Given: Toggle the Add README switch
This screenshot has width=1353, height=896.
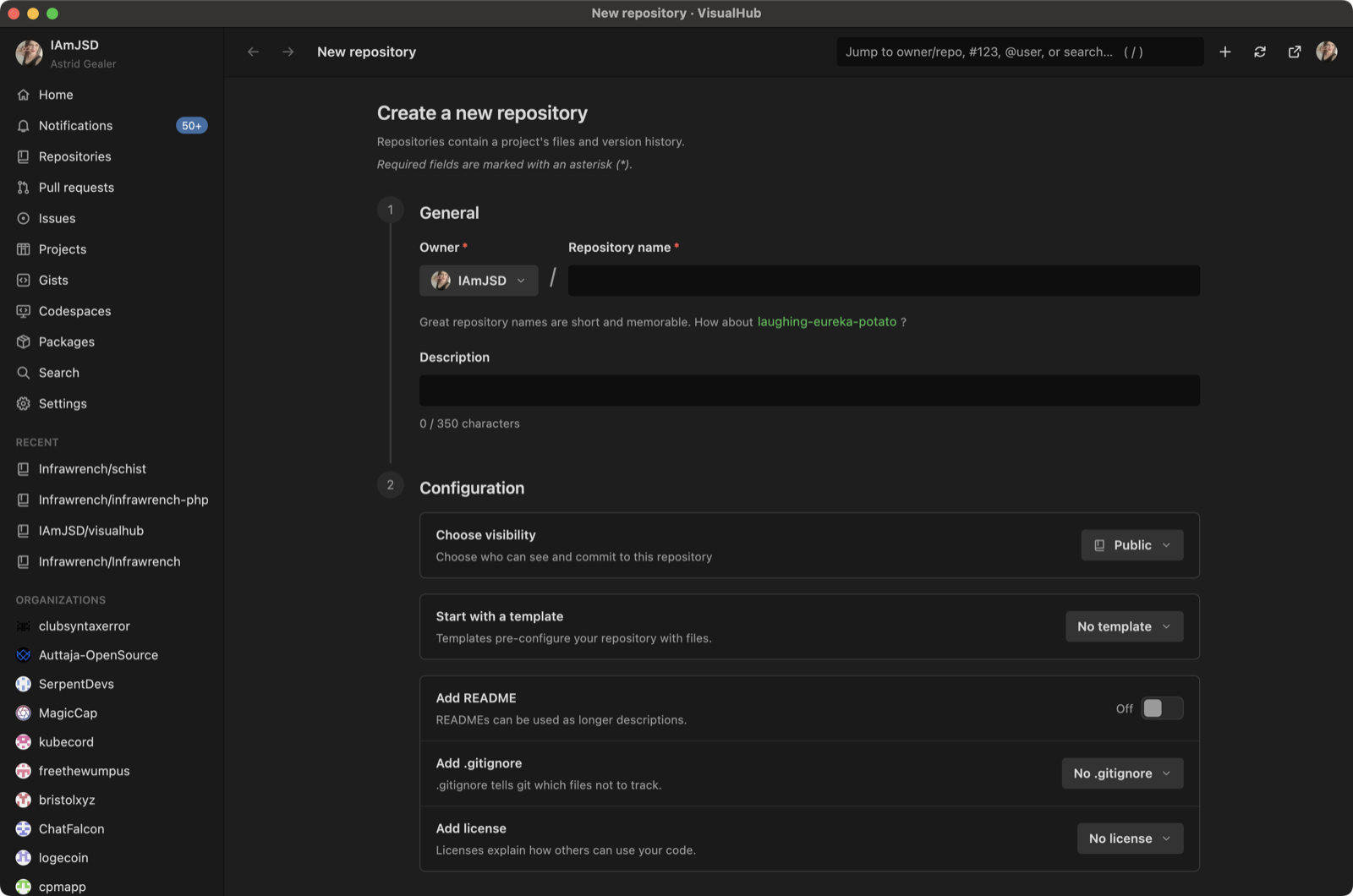Looking at the screenshot, I should 1162,708.
